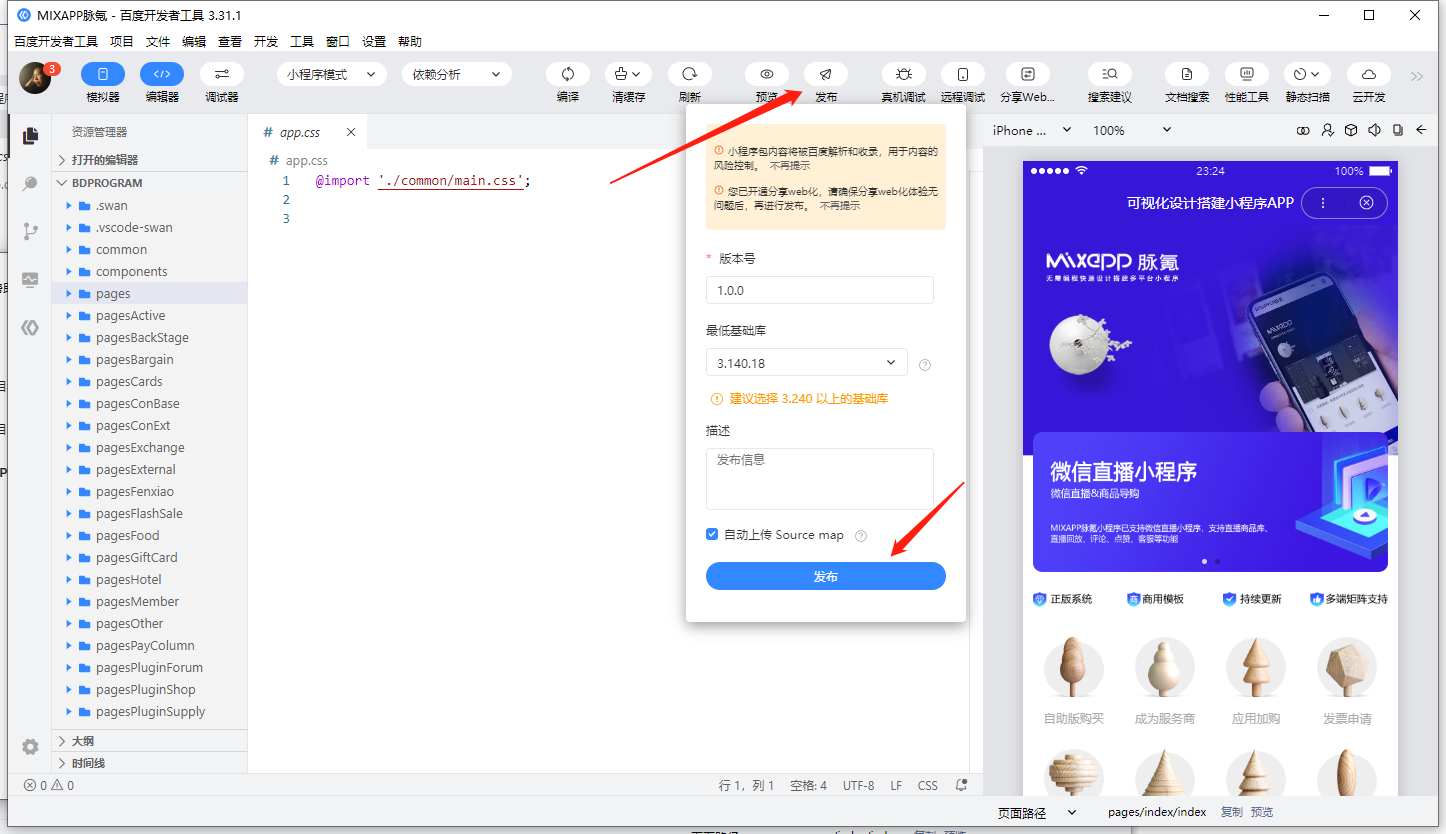Expand toolbar overflow double-chevron
This screenshot has height=834, width=1446.
[x=1417, y=76]
